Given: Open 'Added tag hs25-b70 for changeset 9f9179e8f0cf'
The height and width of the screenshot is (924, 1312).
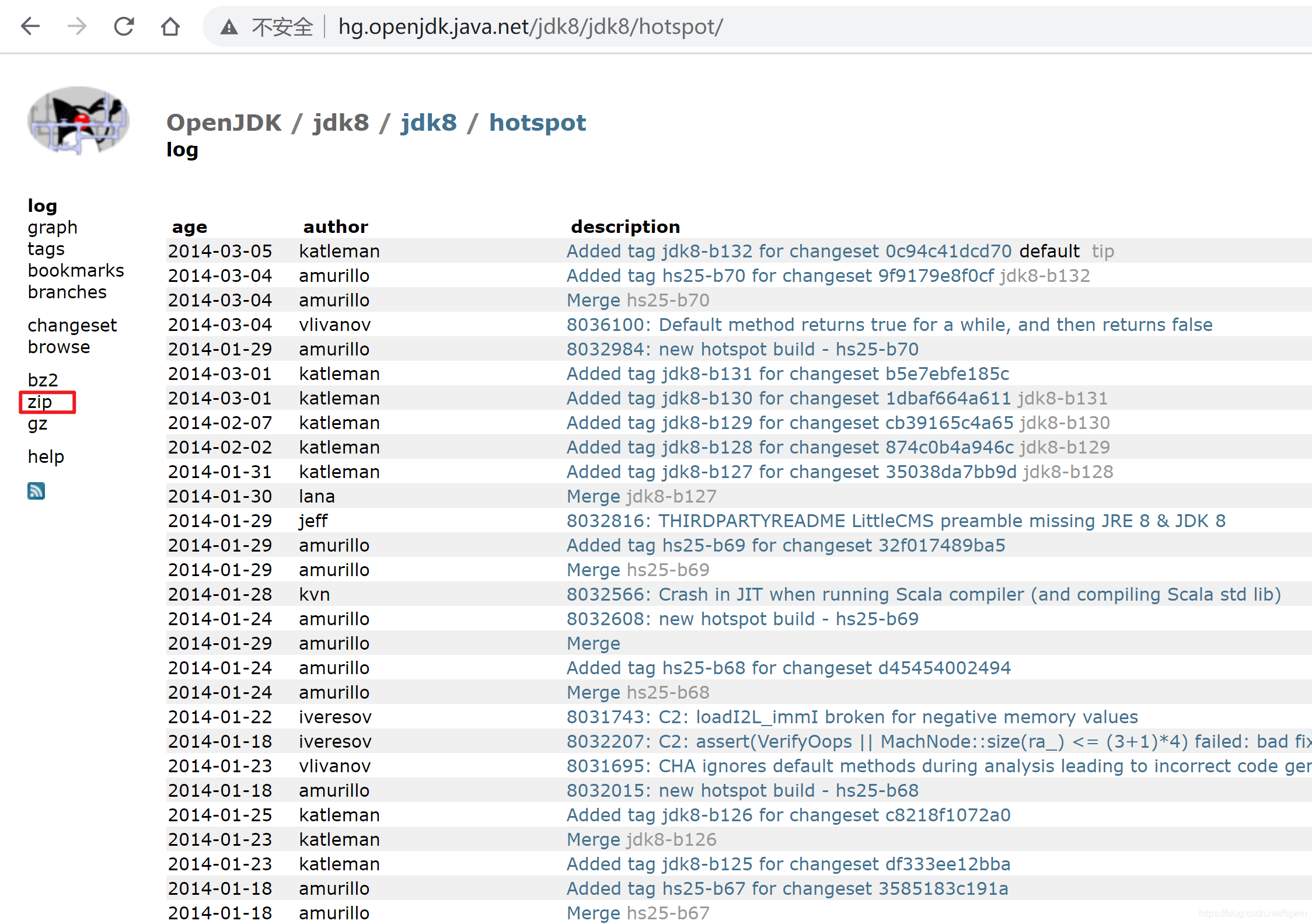Looking at the screenshot, I should 780,276.
